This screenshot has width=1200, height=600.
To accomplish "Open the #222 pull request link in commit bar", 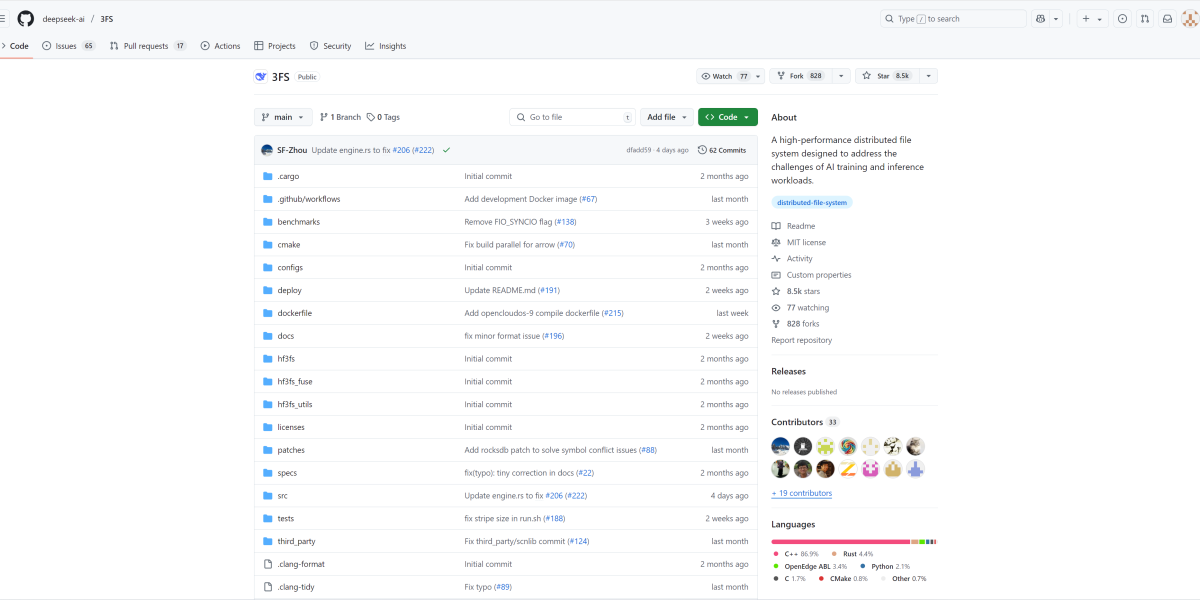I will pos(423,150).
